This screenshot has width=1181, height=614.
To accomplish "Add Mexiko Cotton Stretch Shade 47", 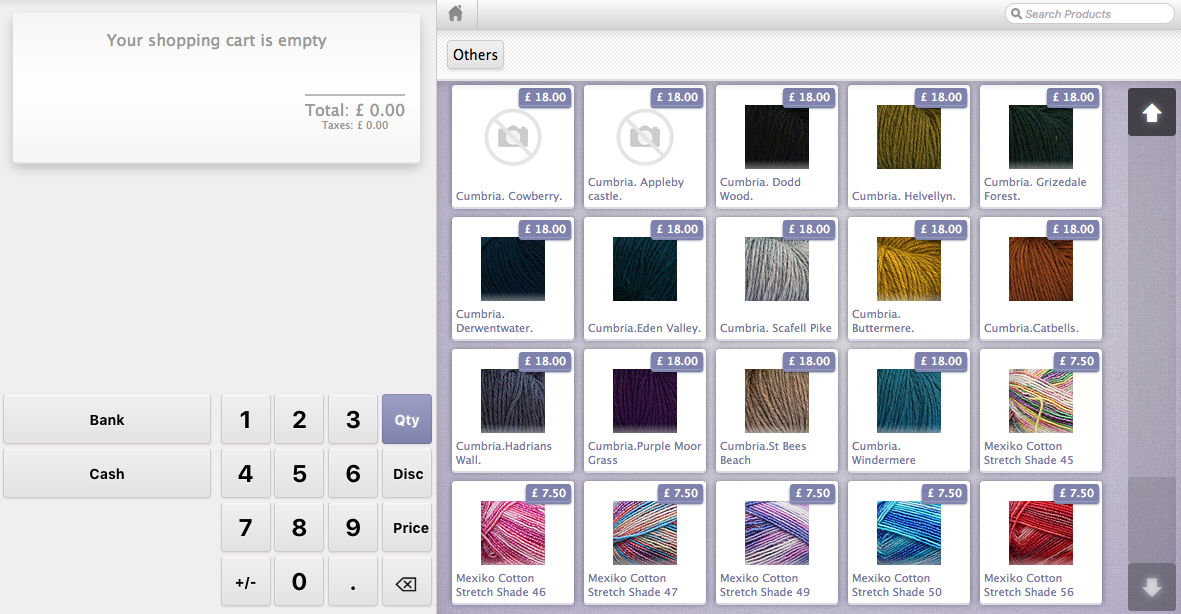I will click(645, 542).
